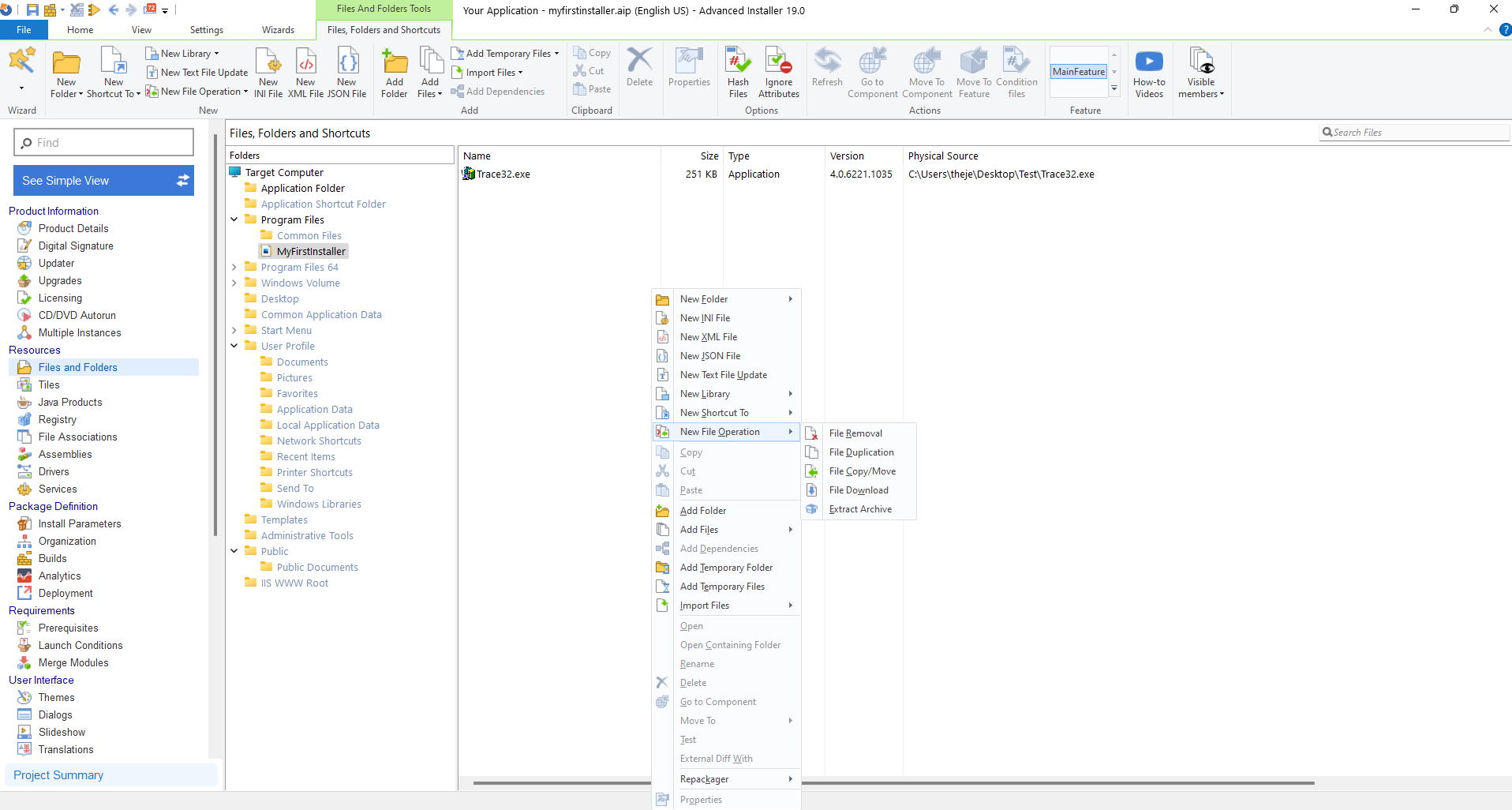The width and height of the screenshot is (1512, 810).
Task: Open the Java Products page
Action: [x=70, y=402]
